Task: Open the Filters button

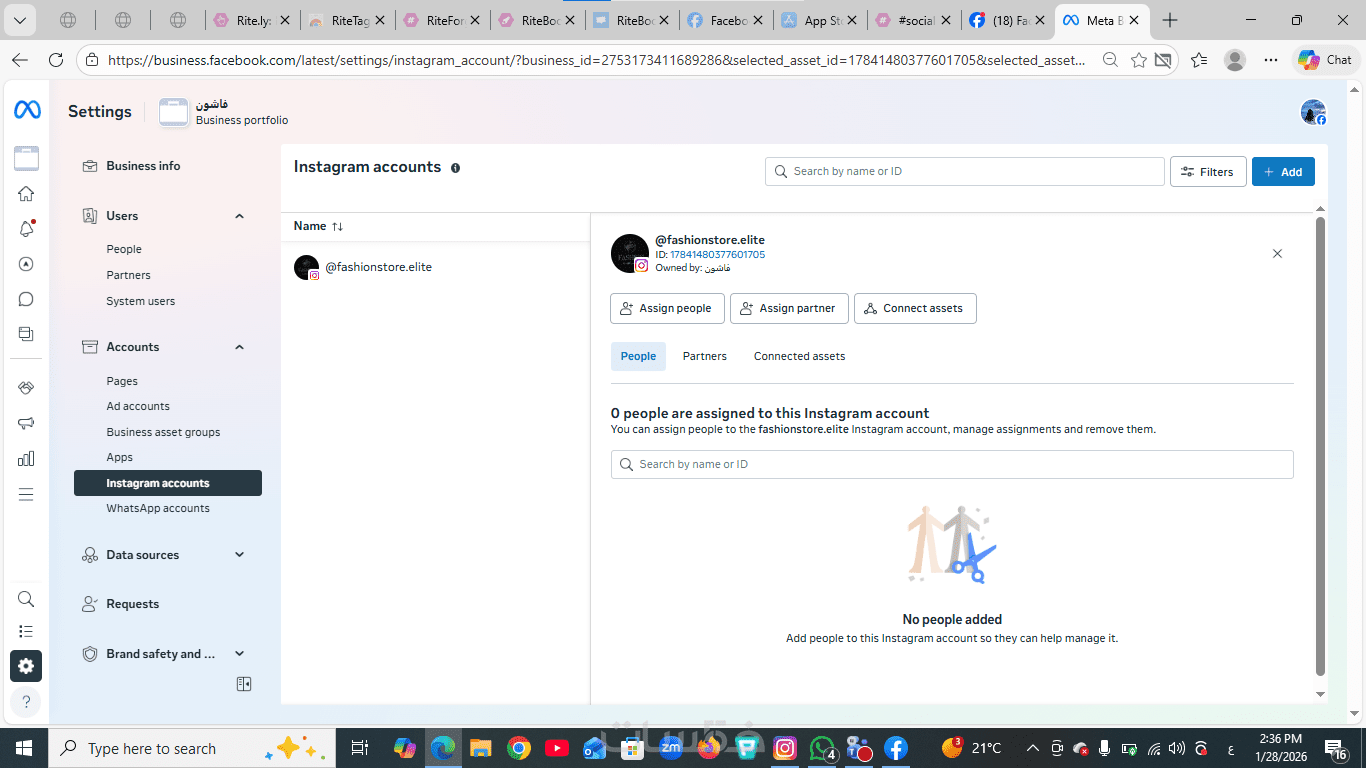Action: [x=1208, y=172]
